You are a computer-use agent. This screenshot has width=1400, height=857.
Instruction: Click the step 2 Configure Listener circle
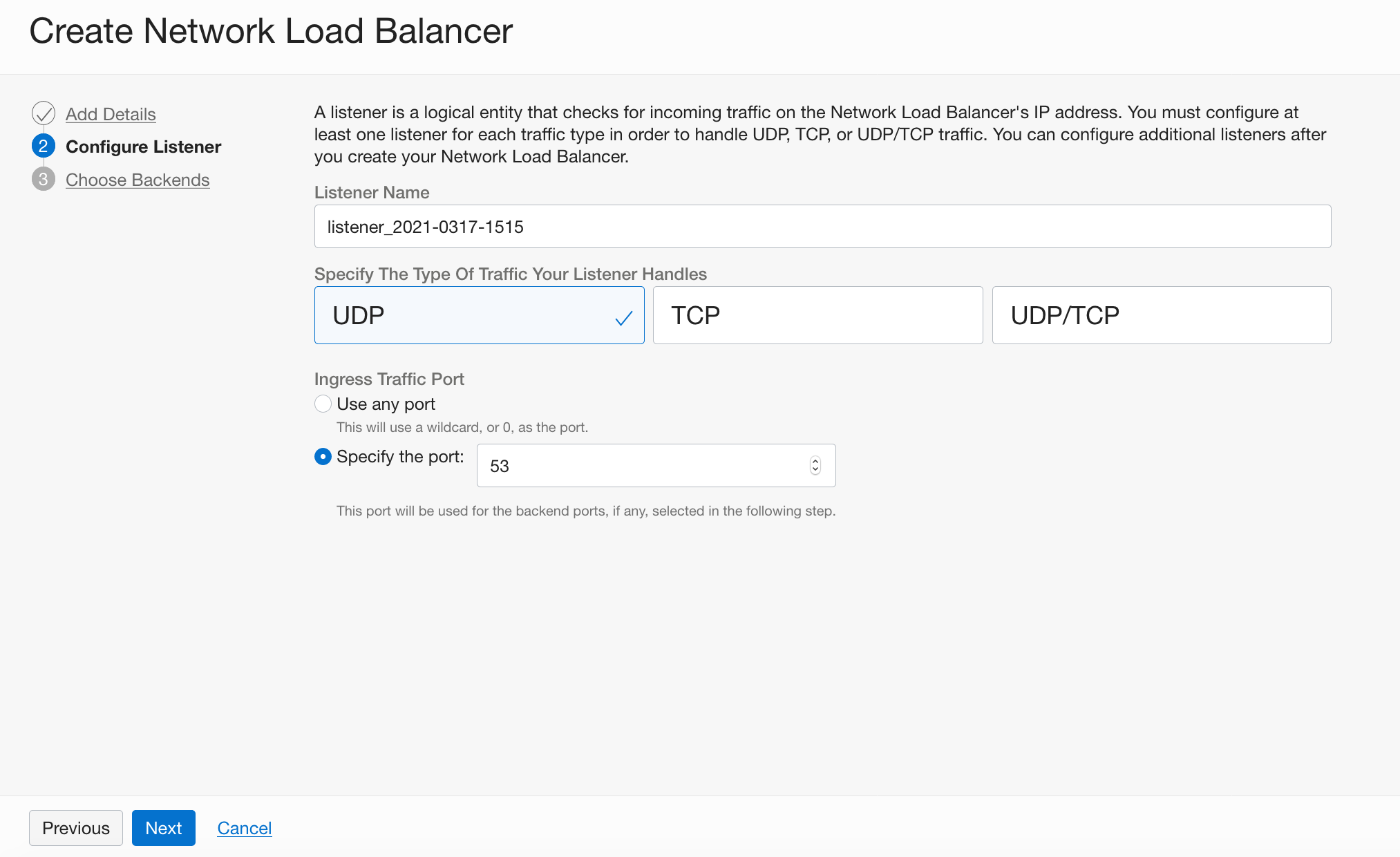tap(43, 146)
